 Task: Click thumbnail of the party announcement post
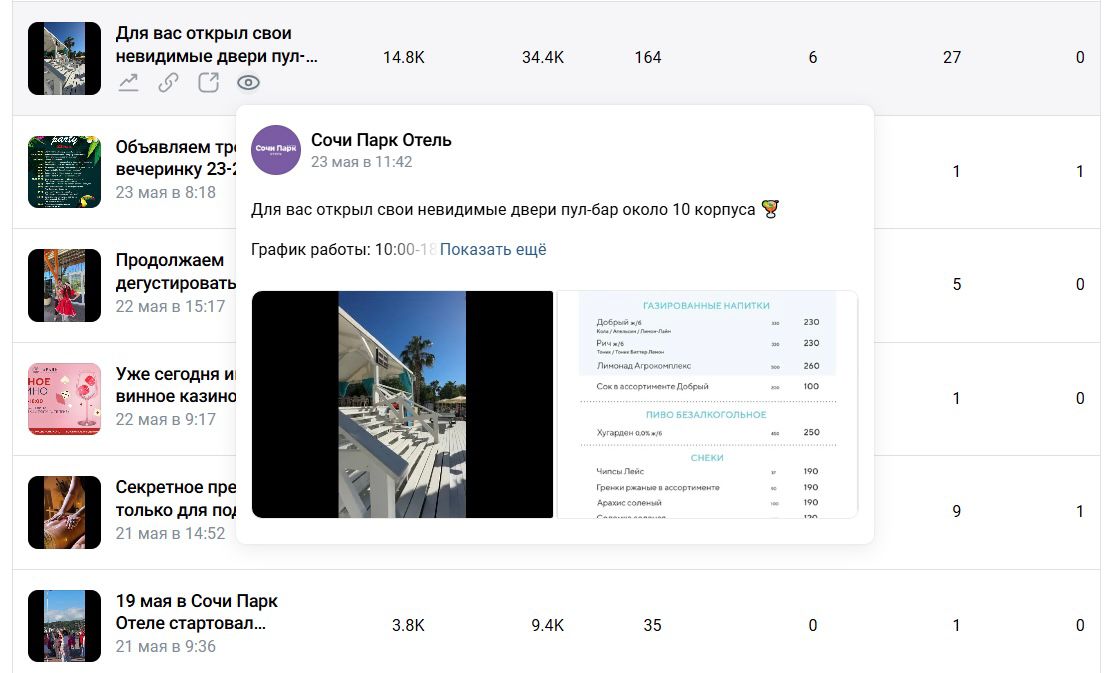tap(65, 172)
